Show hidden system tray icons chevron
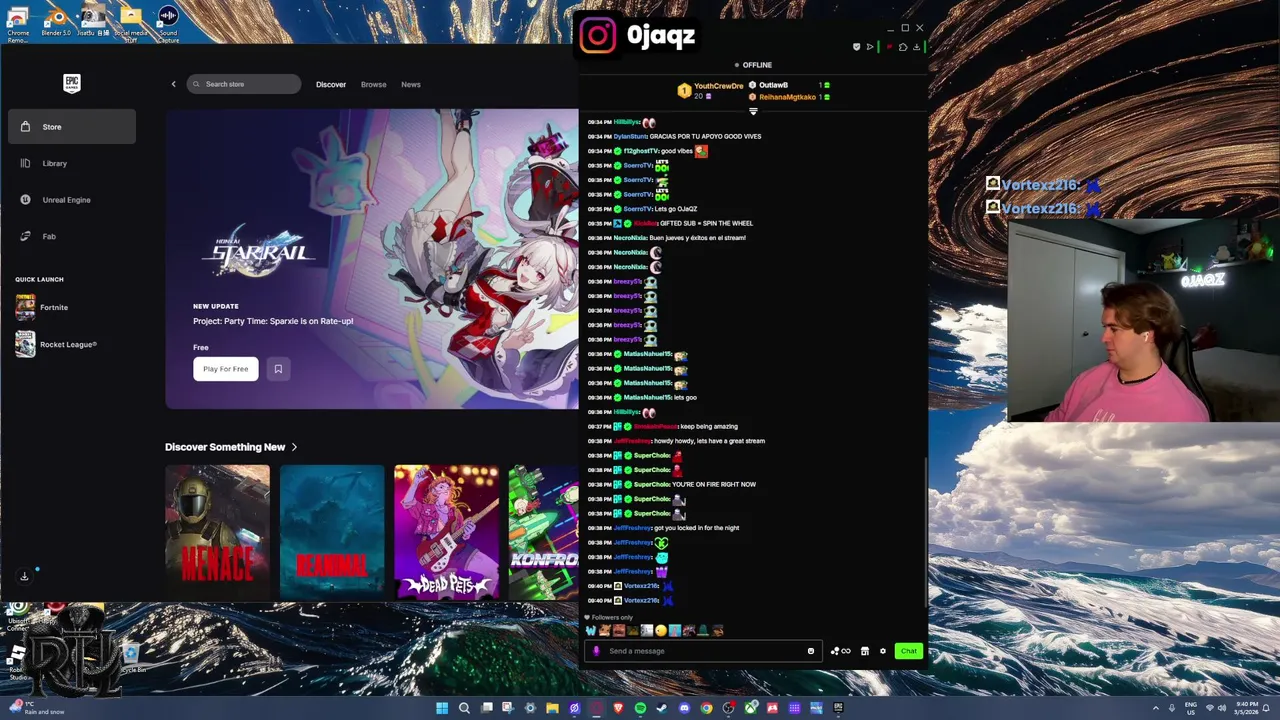 pos(1156,708)
